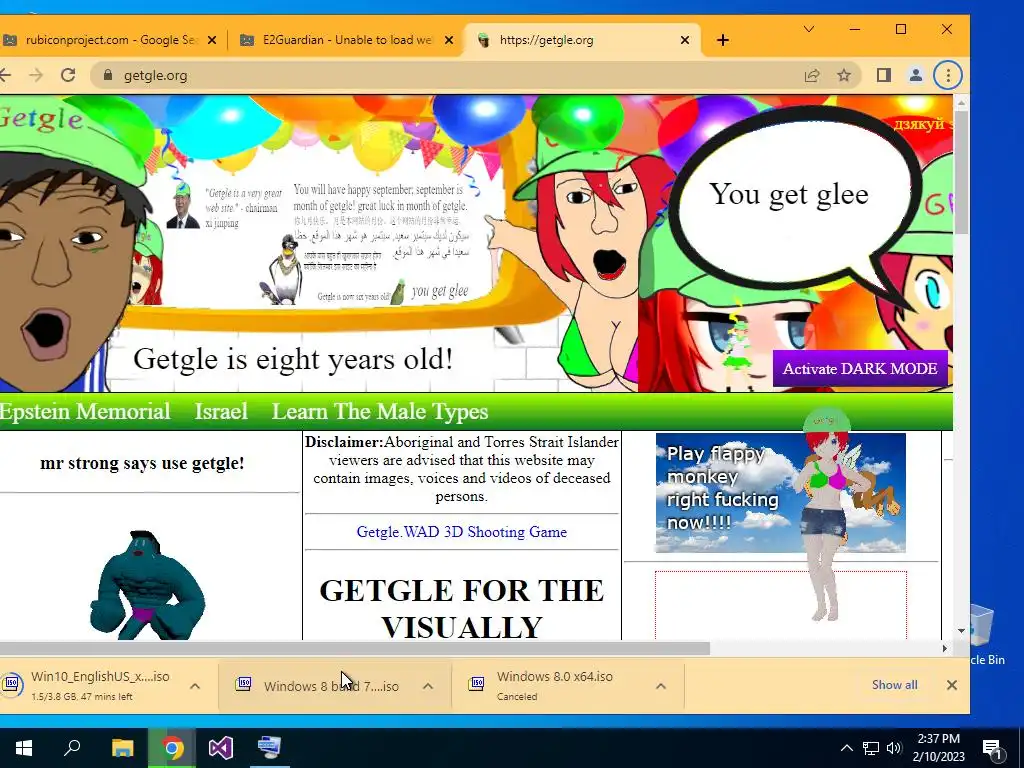1024x768 pixels.
Task: Click the Play flappy monkey banner
Action: tap(780, 492)
